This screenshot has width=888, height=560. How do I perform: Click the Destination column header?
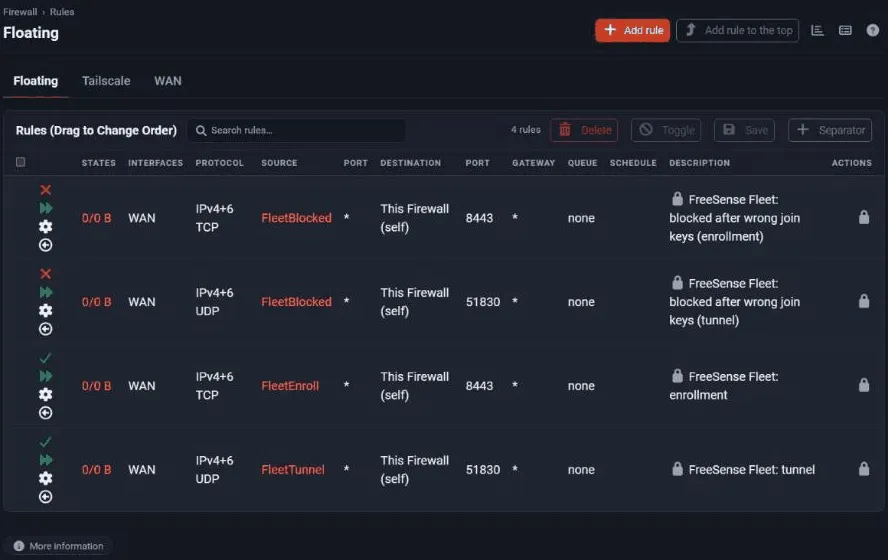tap(411, 163)
